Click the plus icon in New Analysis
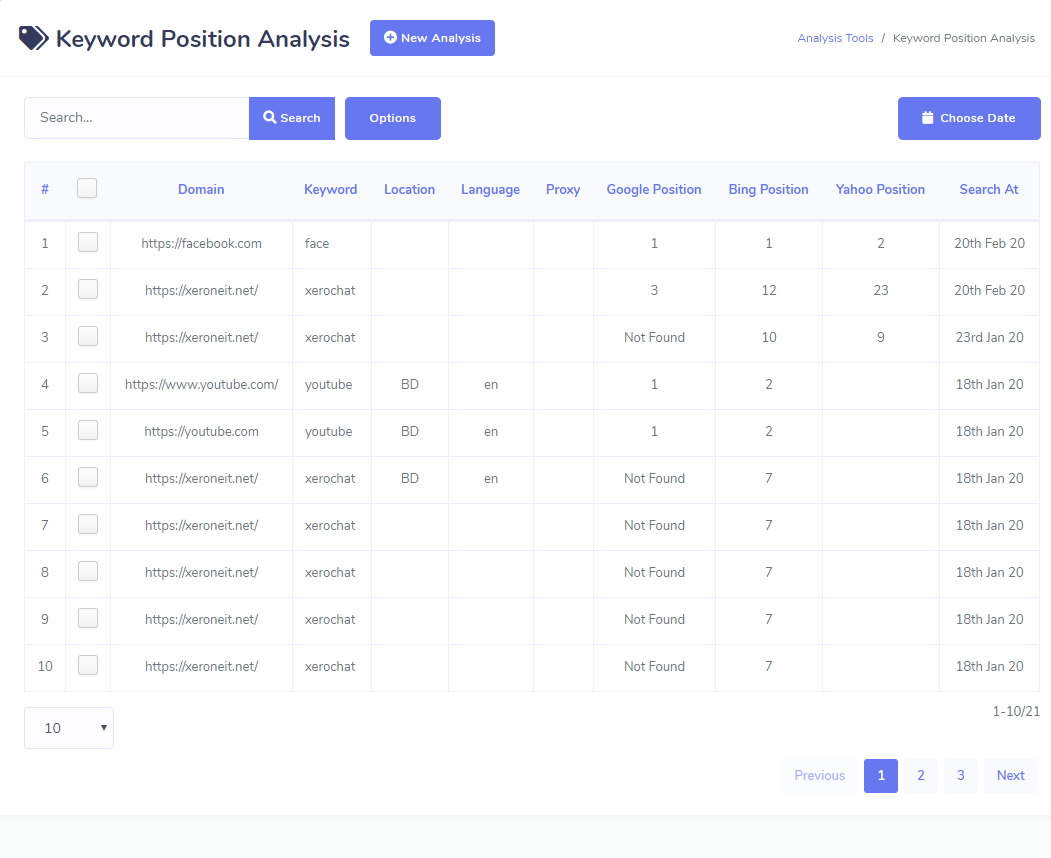 tap(390, 38)
